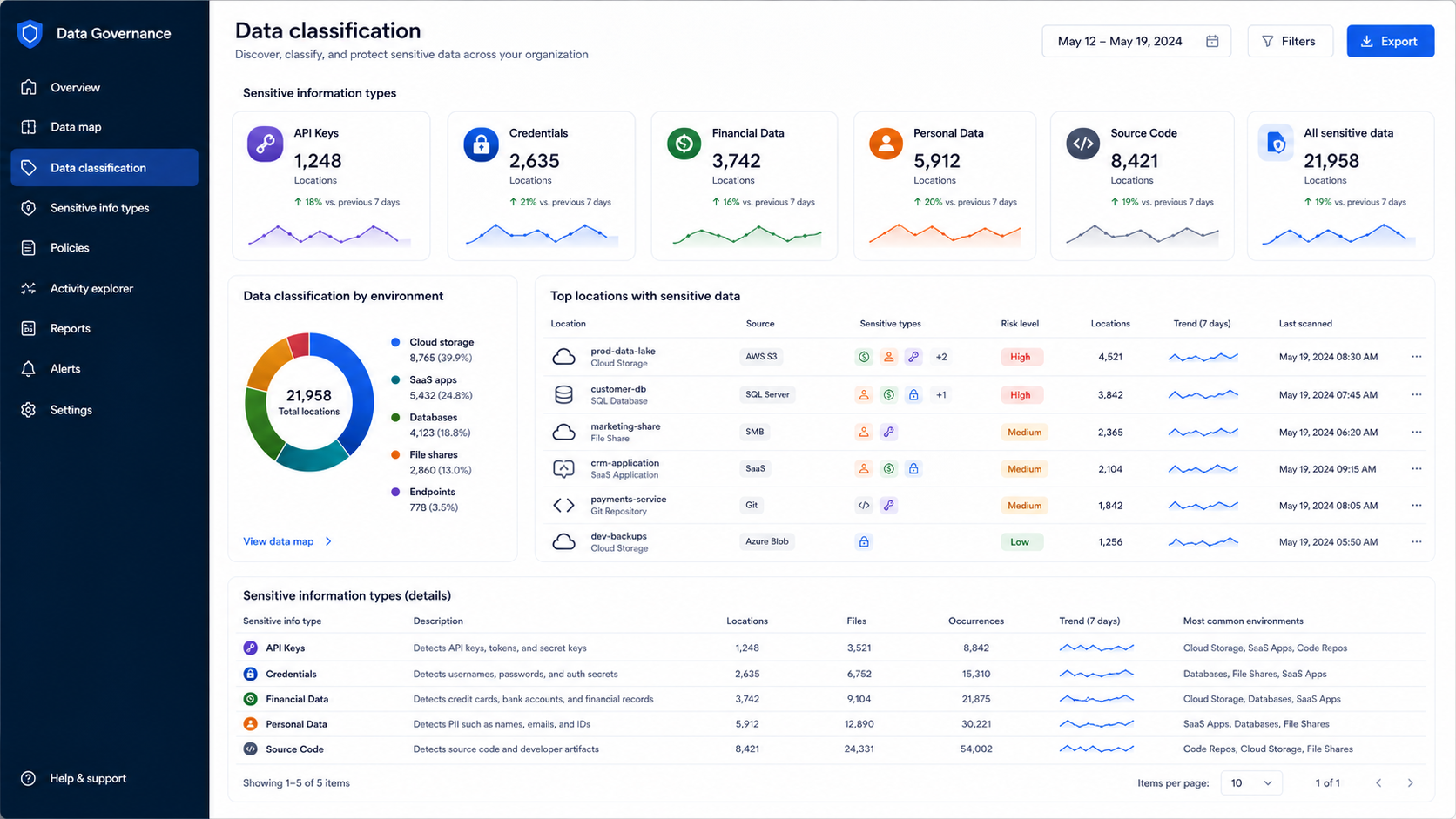Select Endpoints purple legend dot
Screen dimensions: 1456x819
click(x=395, y=492)
